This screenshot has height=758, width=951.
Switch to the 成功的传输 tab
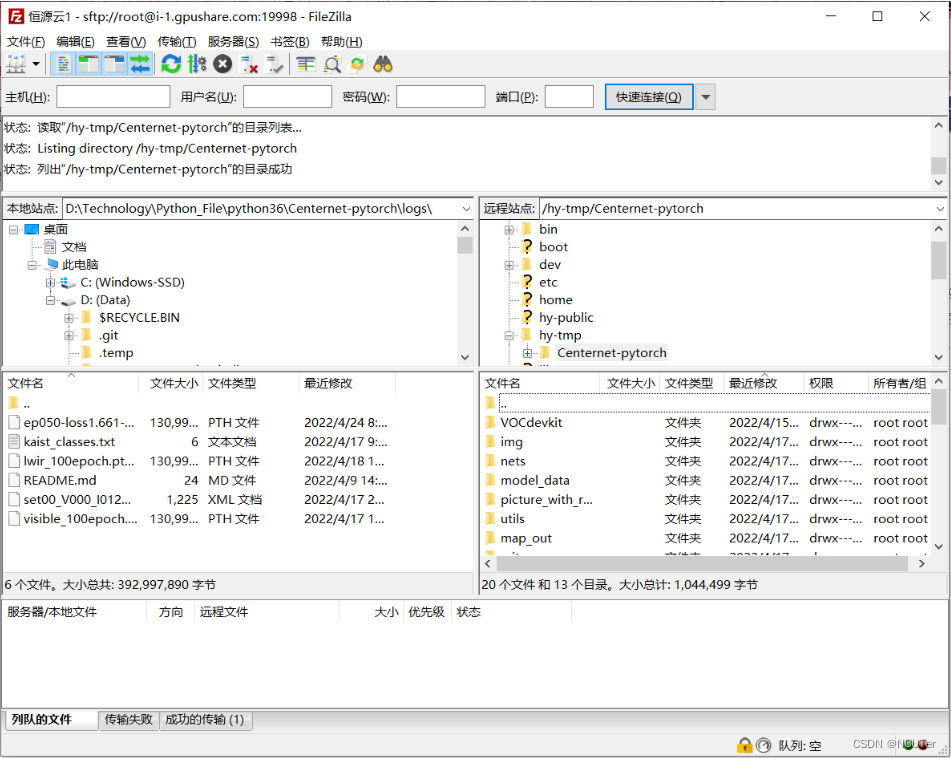[206, 720]
